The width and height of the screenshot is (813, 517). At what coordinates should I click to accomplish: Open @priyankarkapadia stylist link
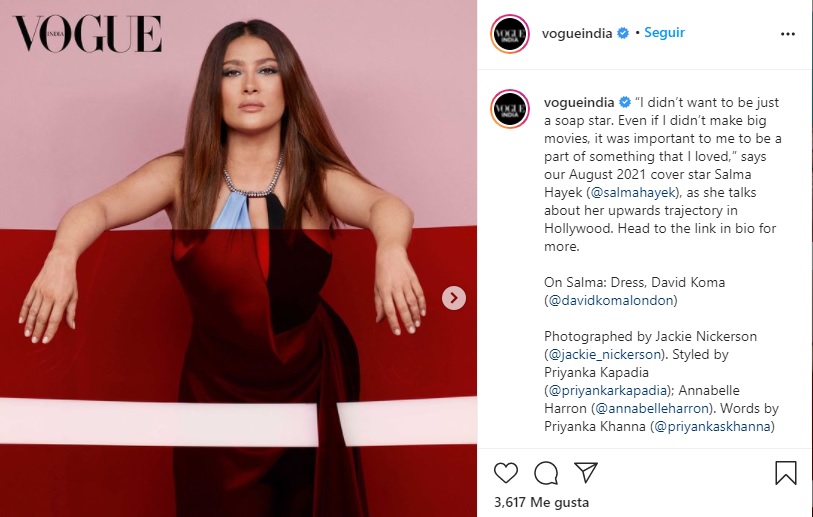coord(607,390)
